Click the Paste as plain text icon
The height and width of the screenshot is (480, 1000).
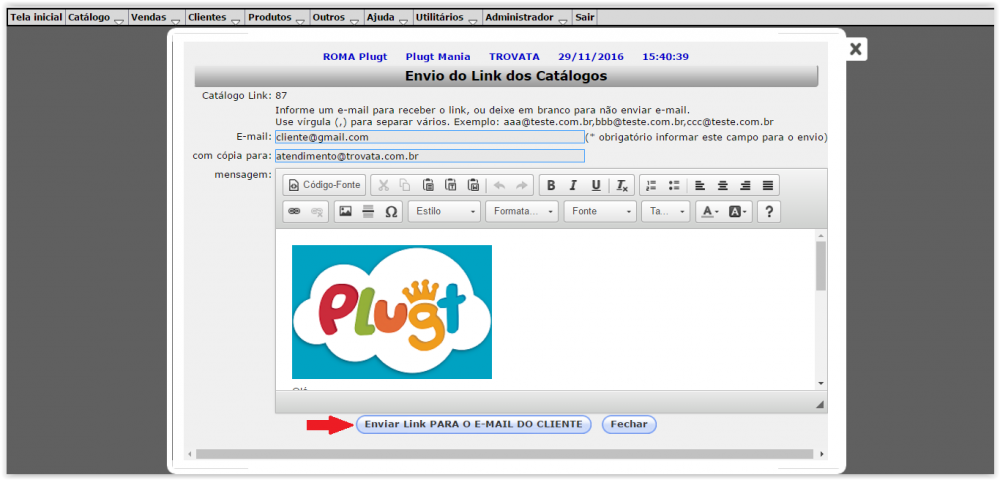click(x=451, y=185)
